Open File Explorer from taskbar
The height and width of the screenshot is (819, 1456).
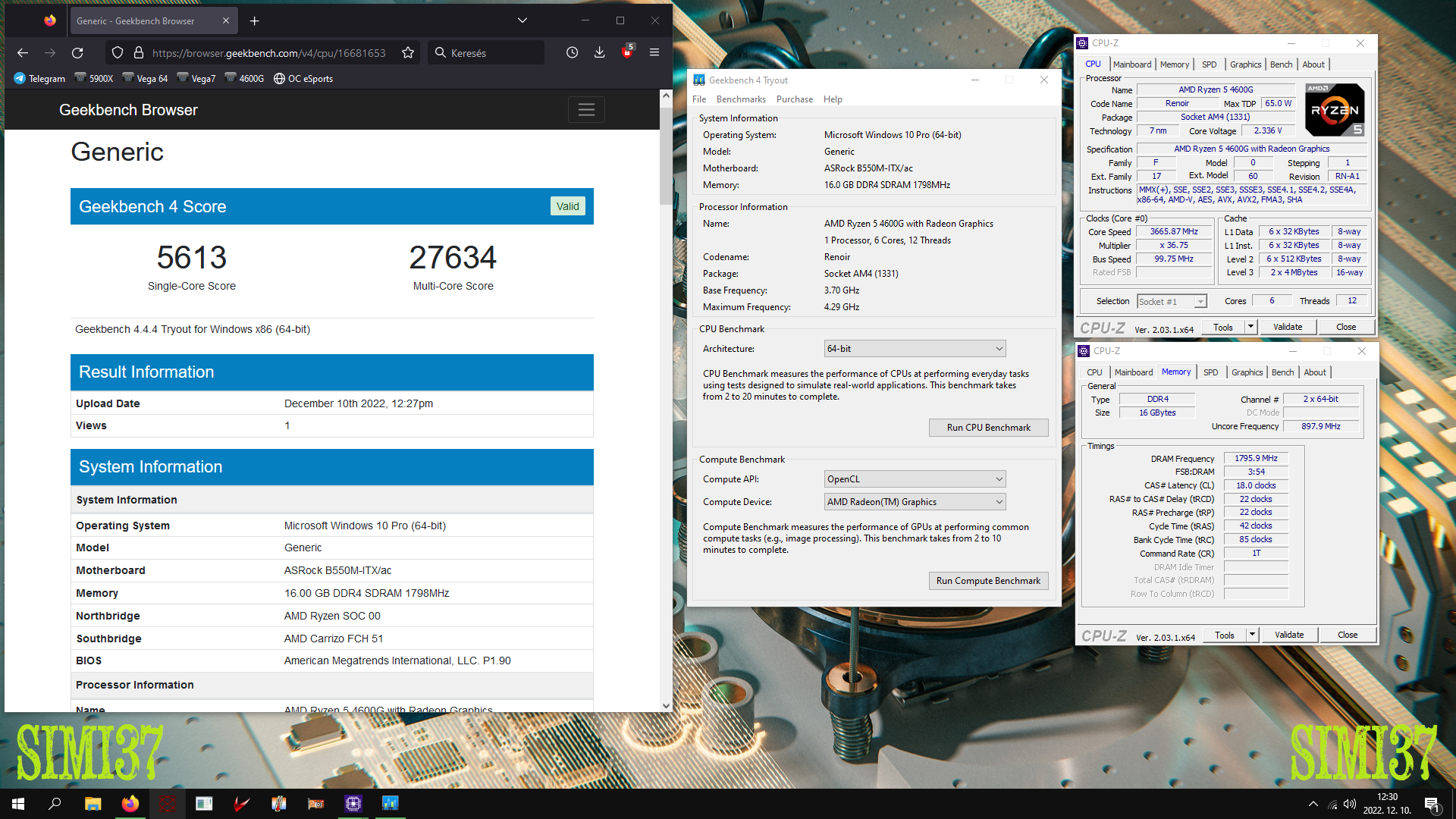pos(93,804)
